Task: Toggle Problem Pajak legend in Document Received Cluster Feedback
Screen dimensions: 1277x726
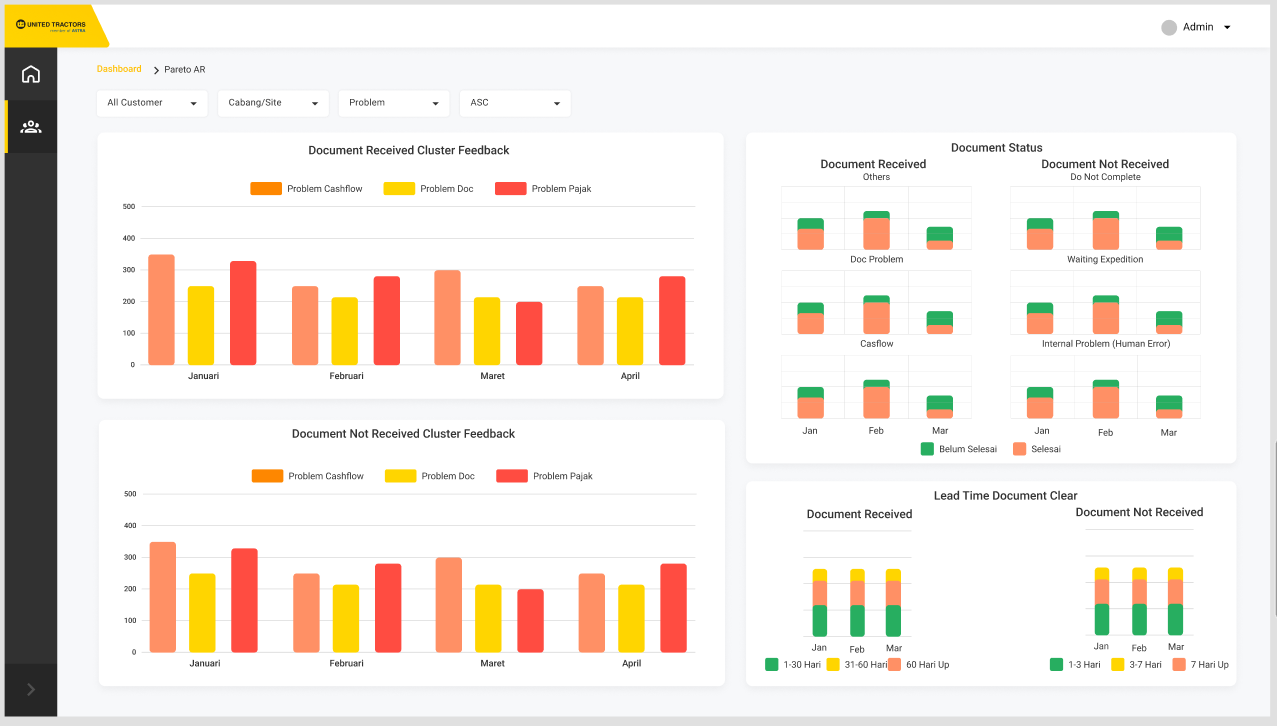Action: click(x=543, y=189)
